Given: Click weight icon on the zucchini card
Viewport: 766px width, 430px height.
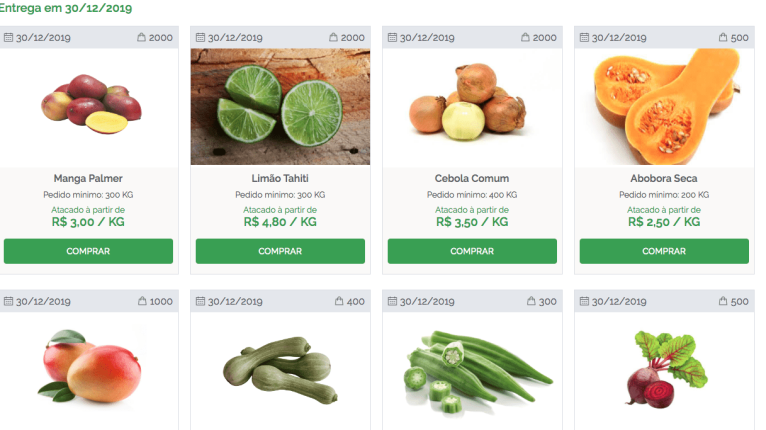Looking at the screenshot, I should point(339,302).
